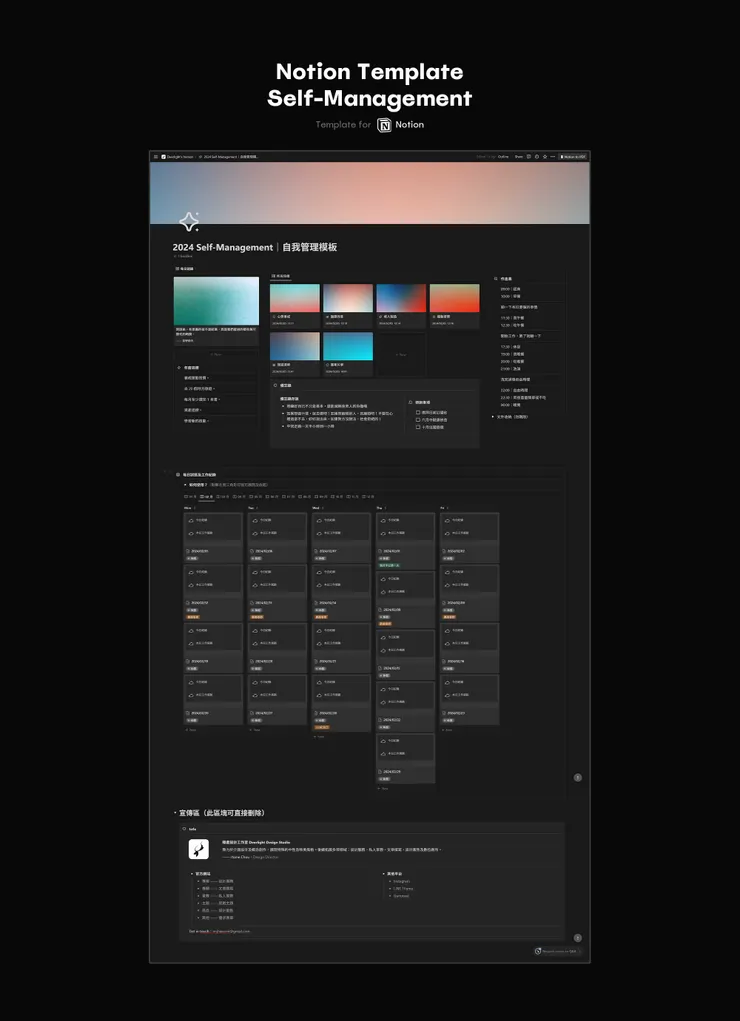740x1021 pixels.
Task: Click Outline in the top bar
Action: point(504,157)
